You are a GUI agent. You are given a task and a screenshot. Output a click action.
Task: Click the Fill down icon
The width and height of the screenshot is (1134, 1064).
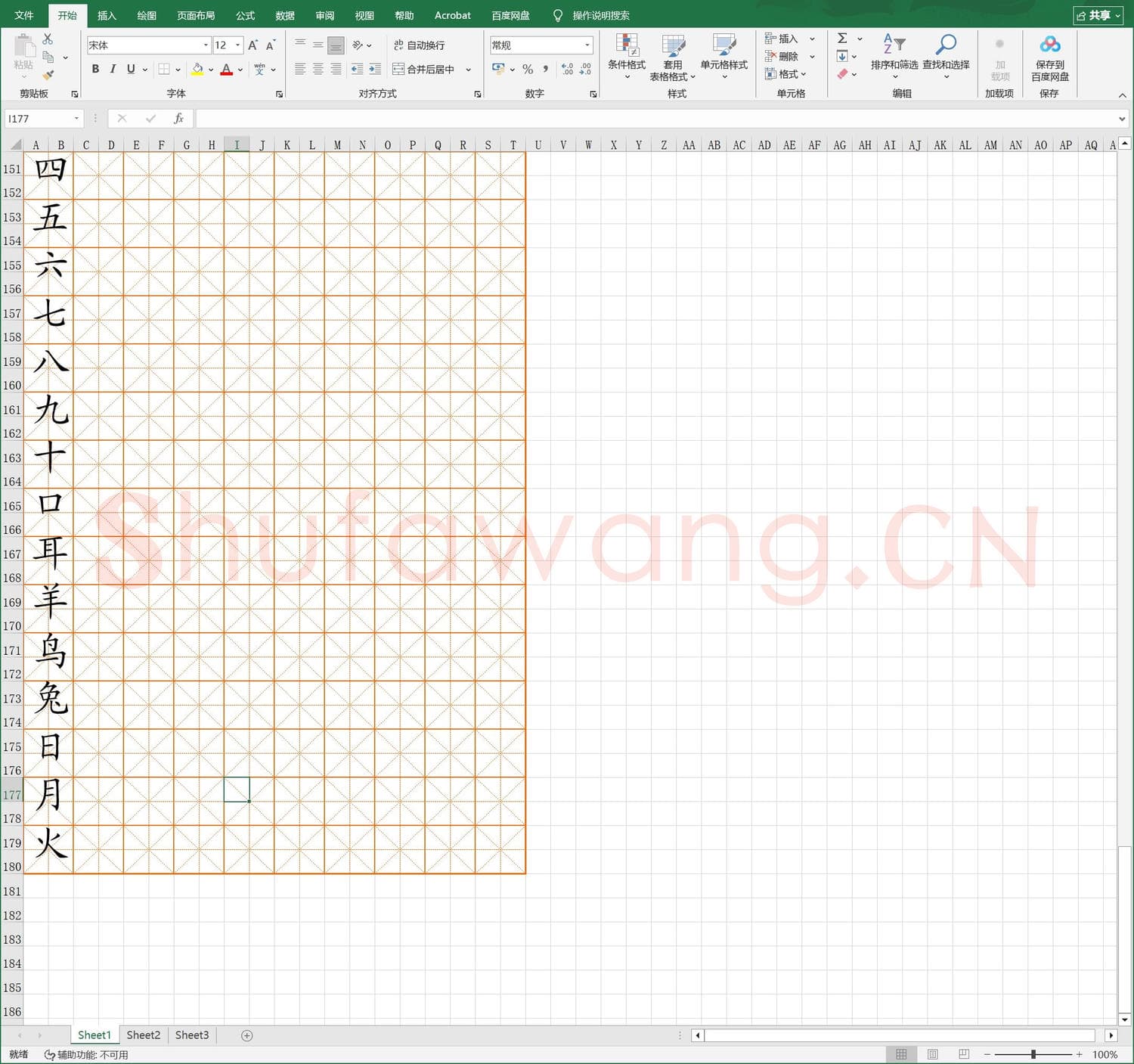(842, 57)
